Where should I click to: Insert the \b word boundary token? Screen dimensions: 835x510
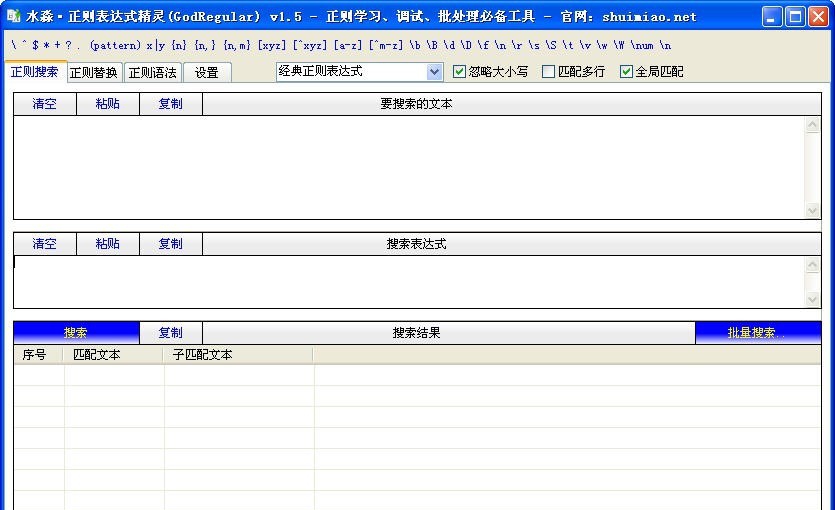point(415,45)
